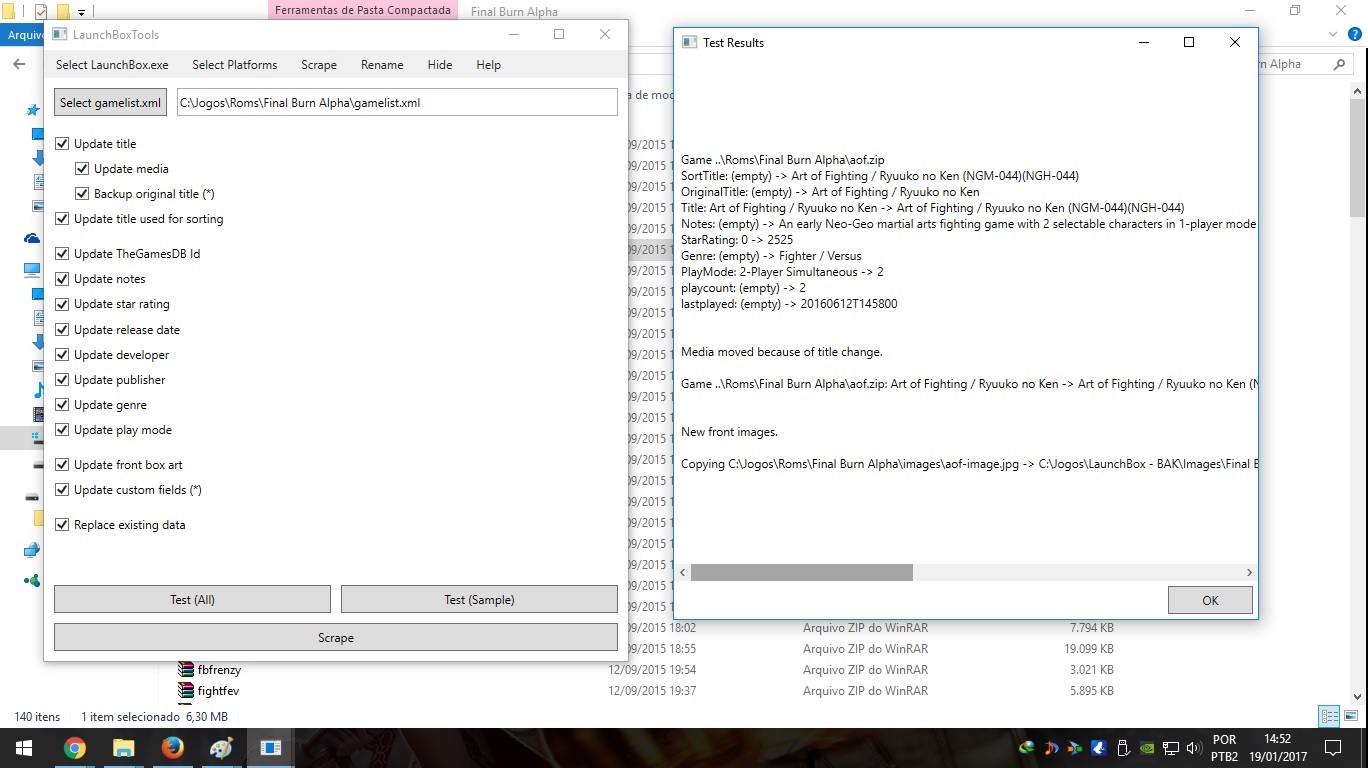Image resolution: width=1368 pixels, height=768 pixels.
Task: Click the Test (Sample) button
Action: point(479,600)
